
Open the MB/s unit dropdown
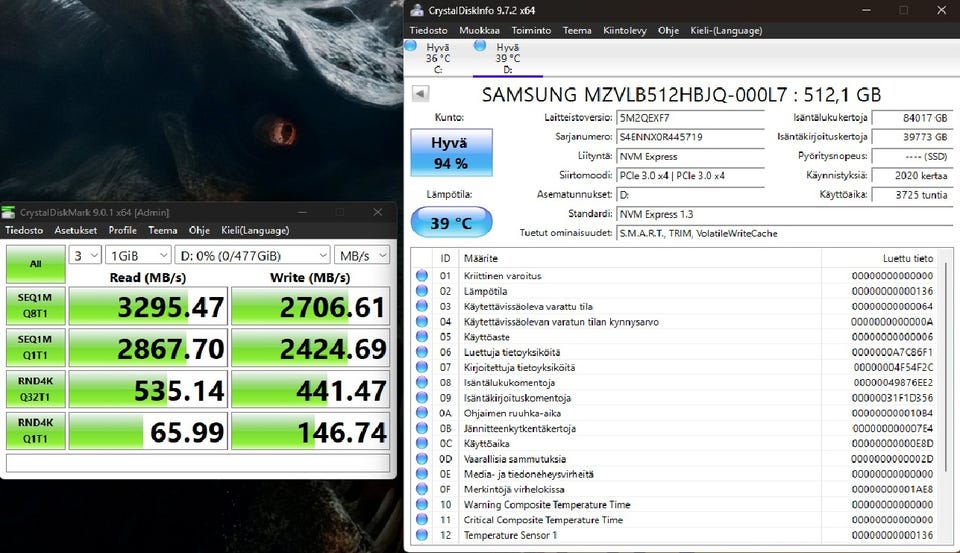pos(361,255)
